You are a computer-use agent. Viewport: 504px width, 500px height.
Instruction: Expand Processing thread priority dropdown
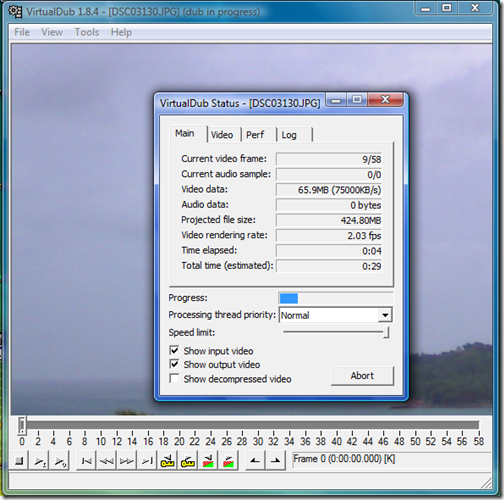385,315
